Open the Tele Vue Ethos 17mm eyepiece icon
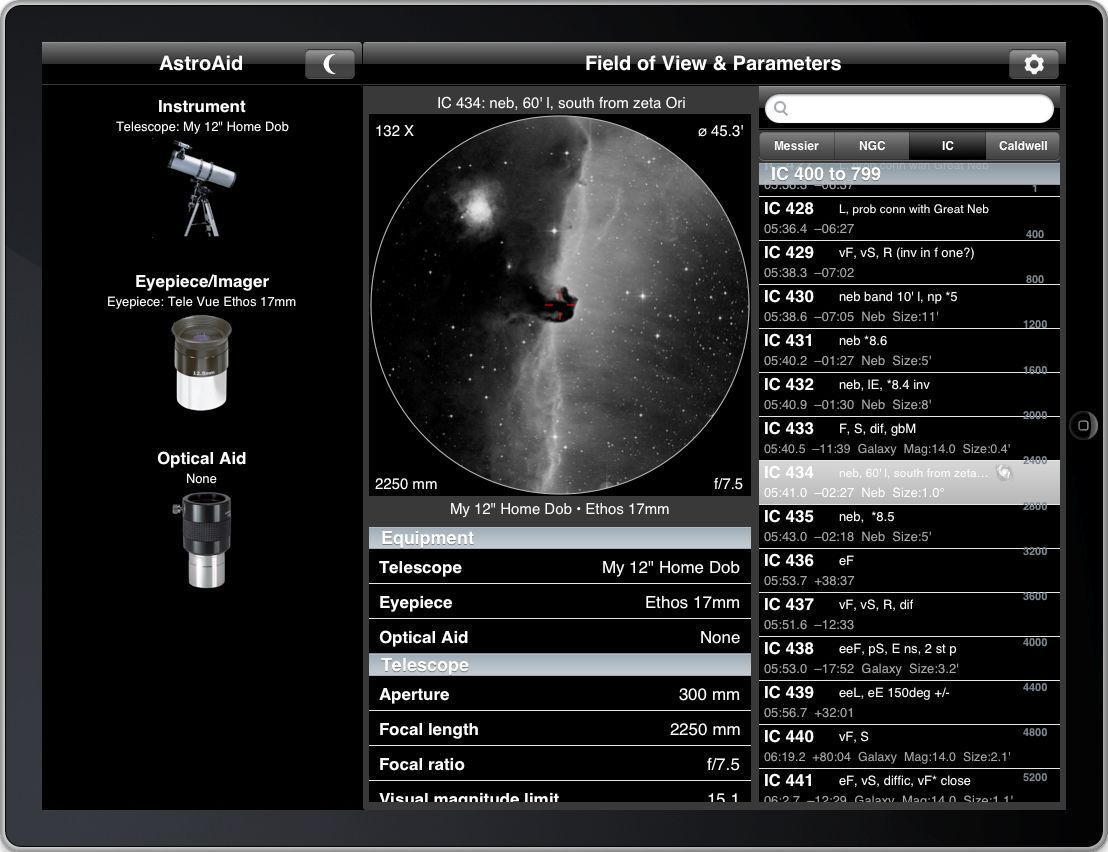 pyautogui.click(x=201, y=363)
